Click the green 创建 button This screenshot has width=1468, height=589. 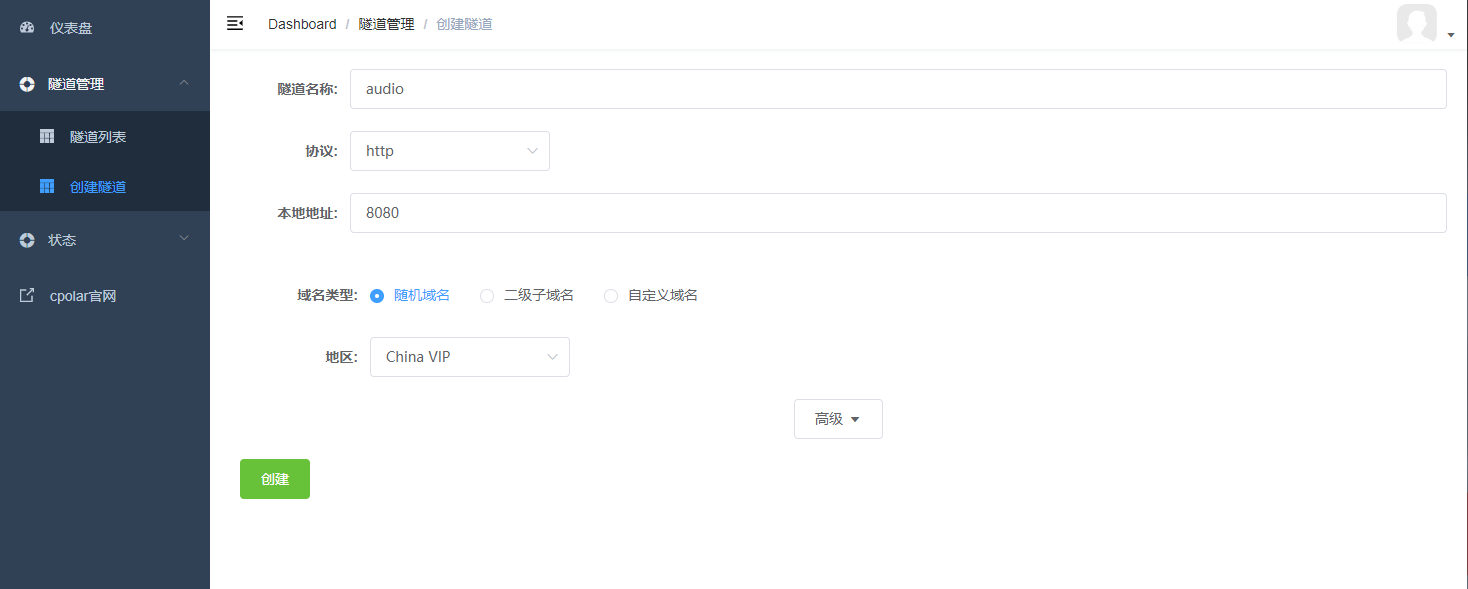[274, 478]
